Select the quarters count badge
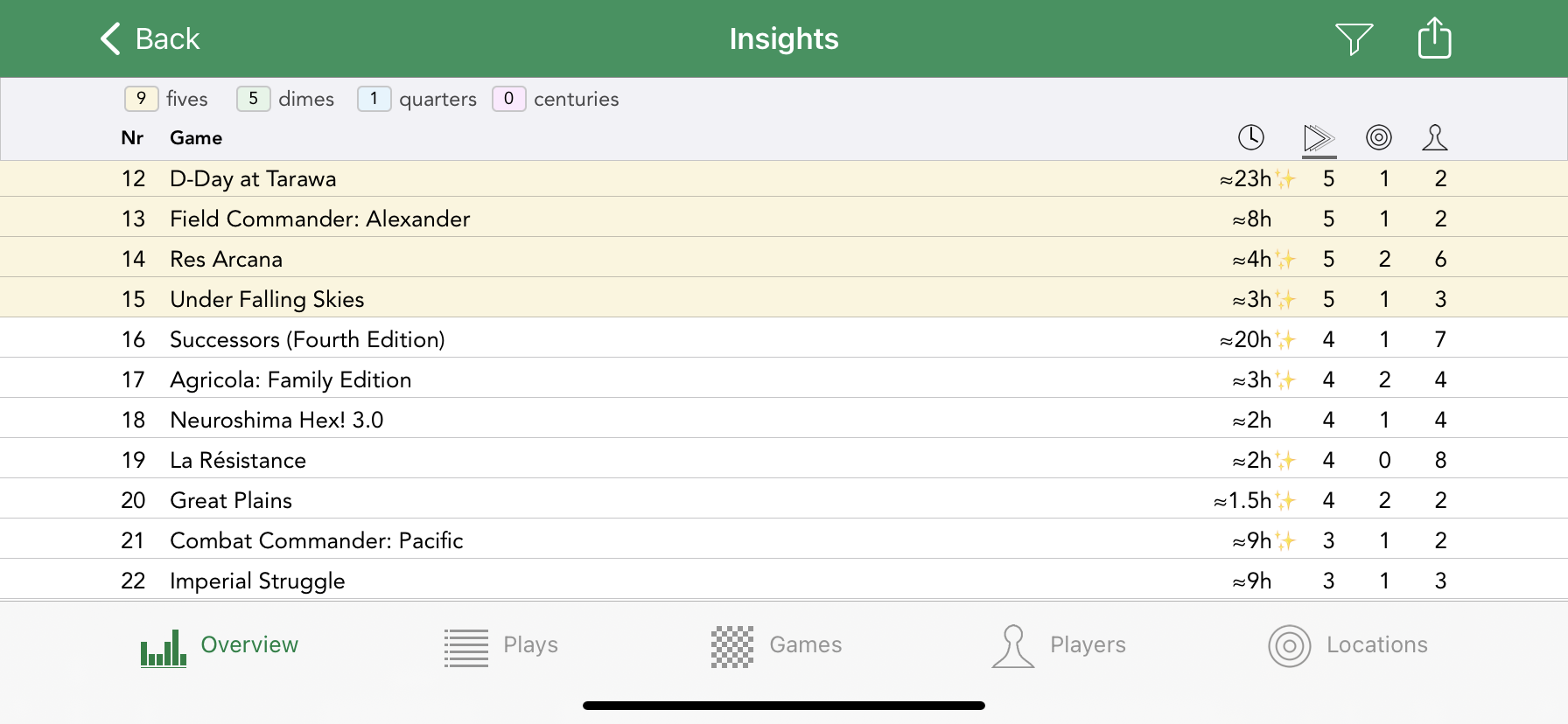The height and width of the screenshot is (724, 1568). (374, 99)
